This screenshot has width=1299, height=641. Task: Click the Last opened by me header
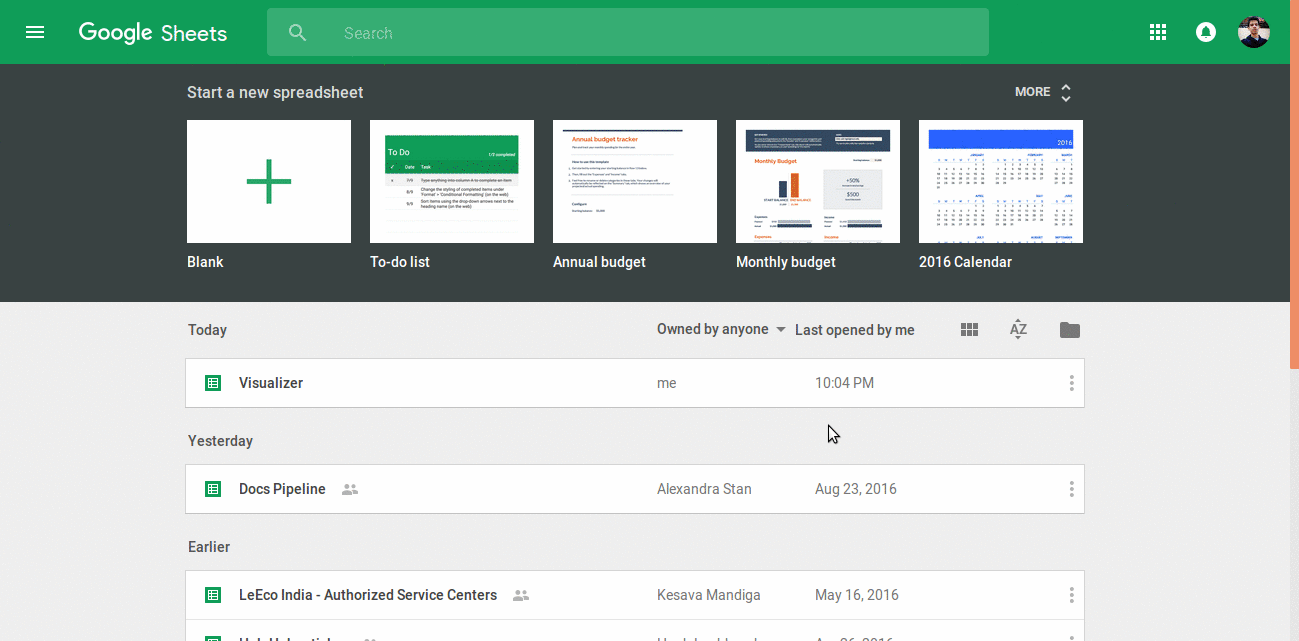pos(855,330)
